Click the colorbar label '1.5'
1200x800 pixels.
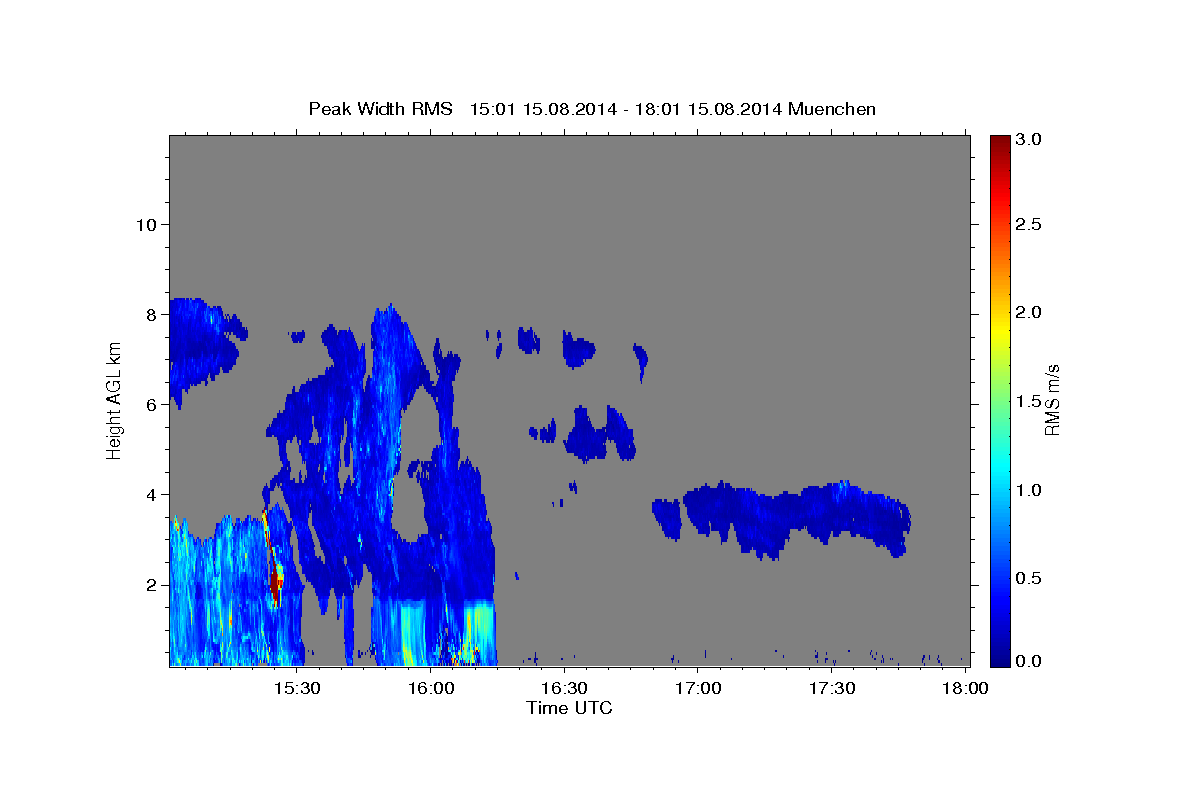coord(1027,401)
